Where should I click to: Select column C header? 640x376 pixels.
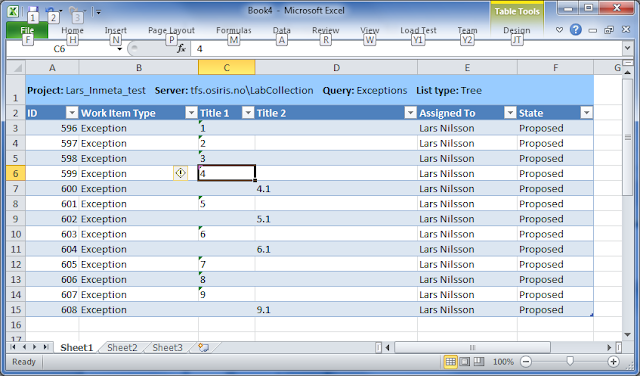tap(227, 67)
